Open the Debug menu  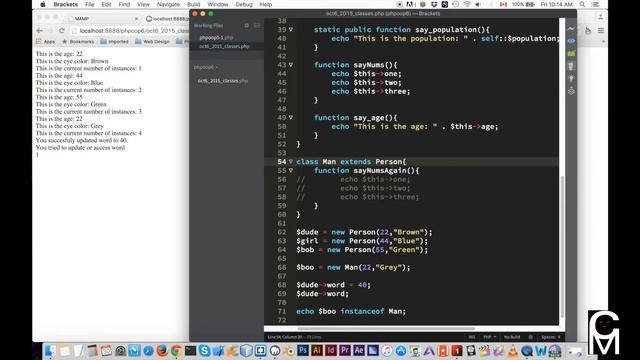click(244, 4)
